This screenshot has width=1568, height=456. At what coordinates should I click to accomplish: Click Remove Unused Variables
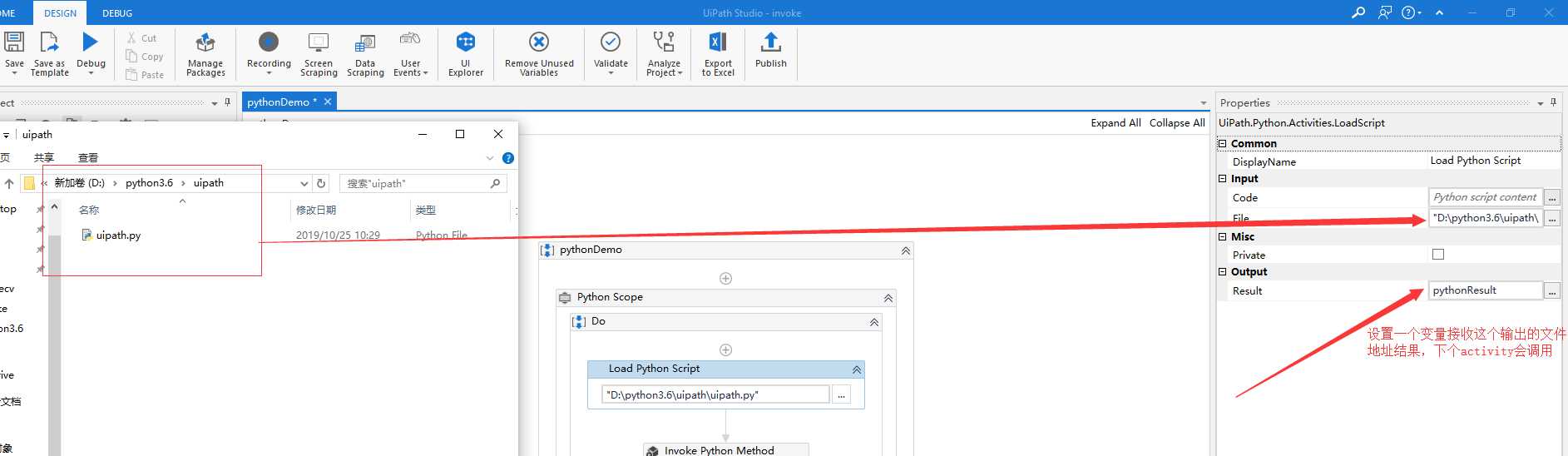pos(539,55)
